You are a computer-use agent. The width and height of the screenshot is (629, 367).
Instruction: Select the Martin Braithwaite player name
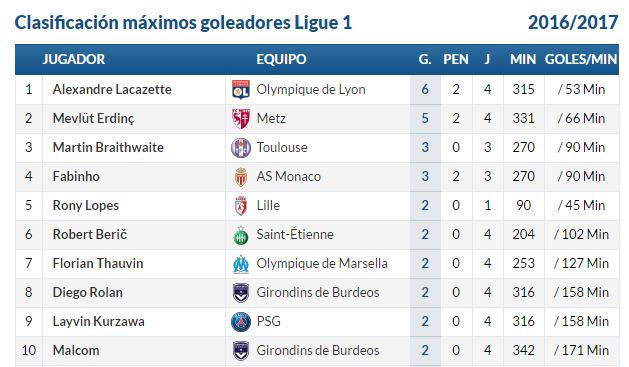tap(108, 147)
